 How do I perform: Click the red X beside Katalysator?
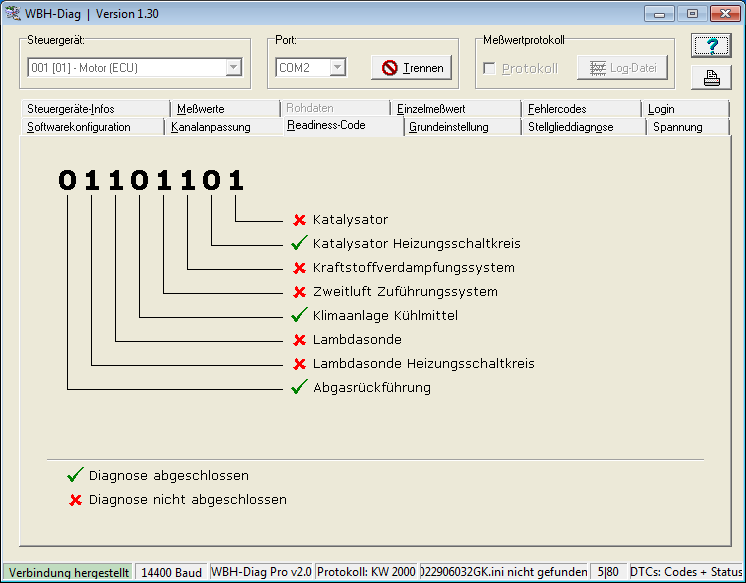299,220
